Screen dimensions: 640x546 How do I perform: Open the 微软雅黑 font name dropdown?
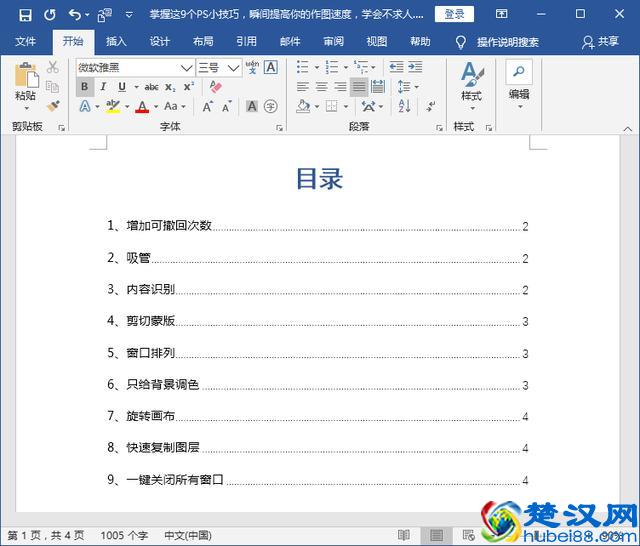click(187, 68)
